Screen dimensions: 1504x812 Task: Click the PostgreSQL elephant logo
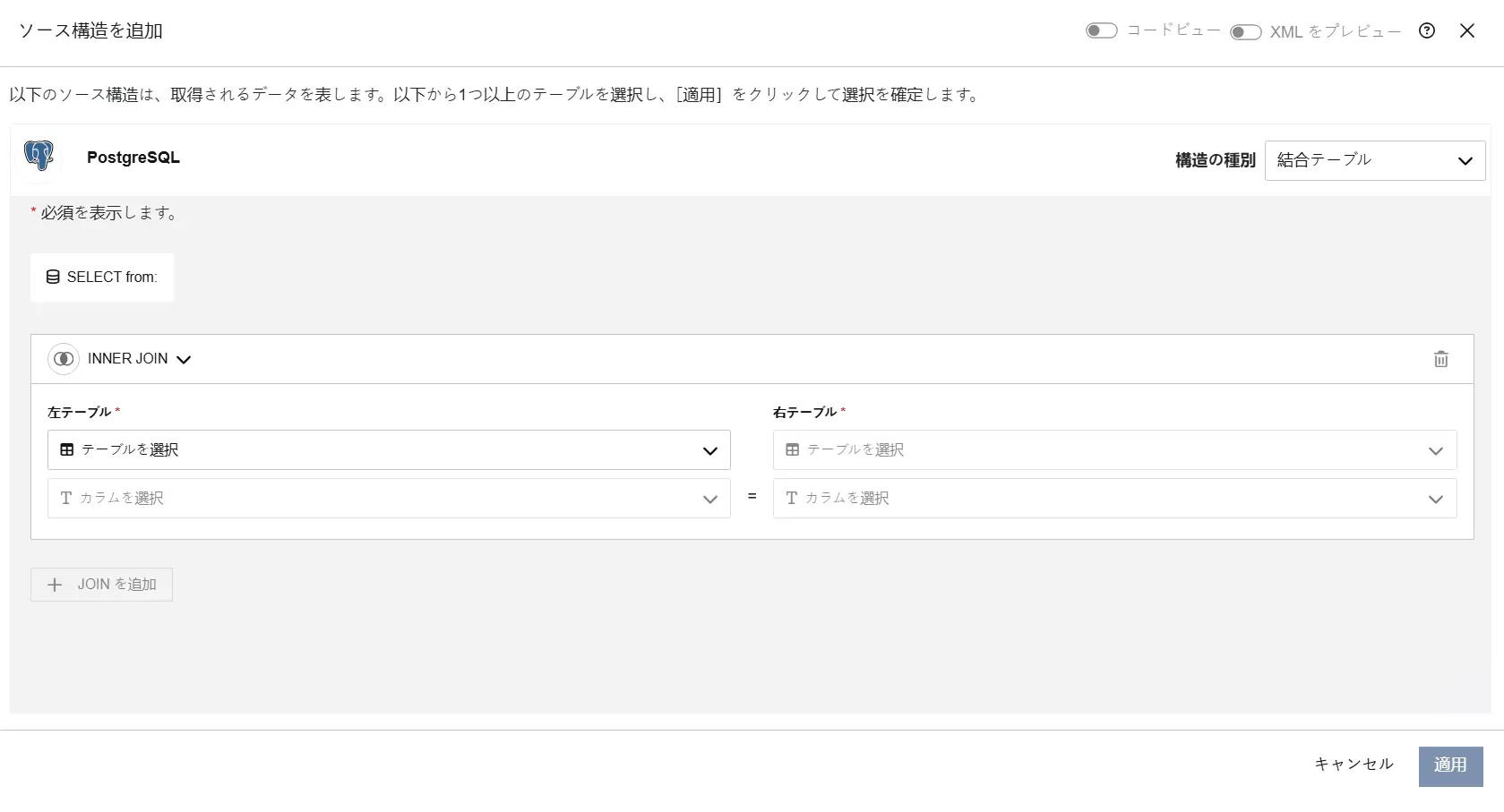coord(39,156)
